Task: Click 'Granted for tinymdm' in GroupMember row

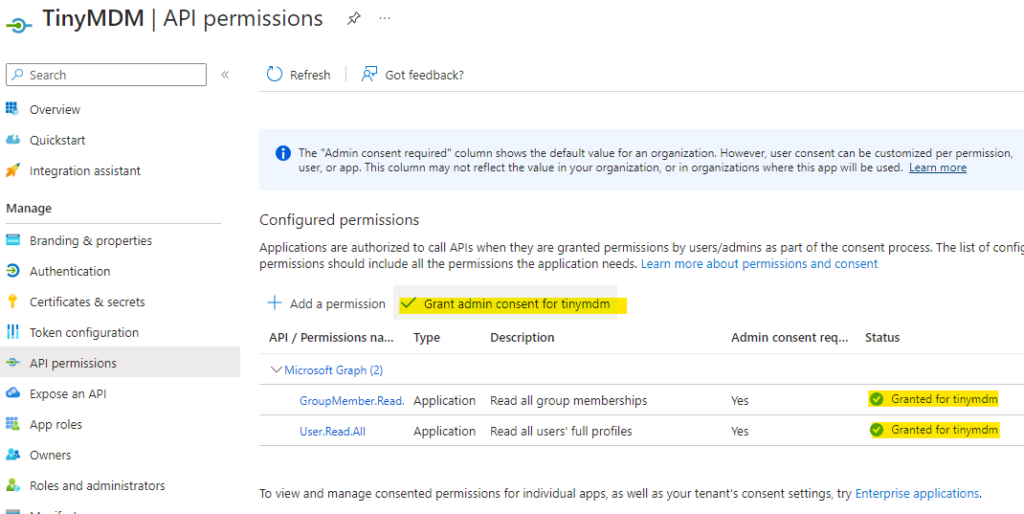Action: pyautogui.click(x=944, y=399)
